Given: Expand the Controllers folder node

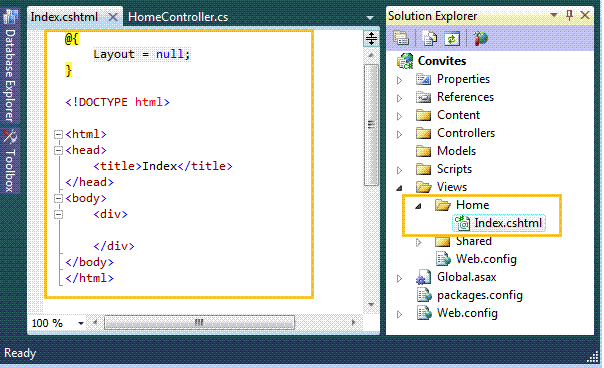Looking at the screenshot, I should (x=399, y=134).
